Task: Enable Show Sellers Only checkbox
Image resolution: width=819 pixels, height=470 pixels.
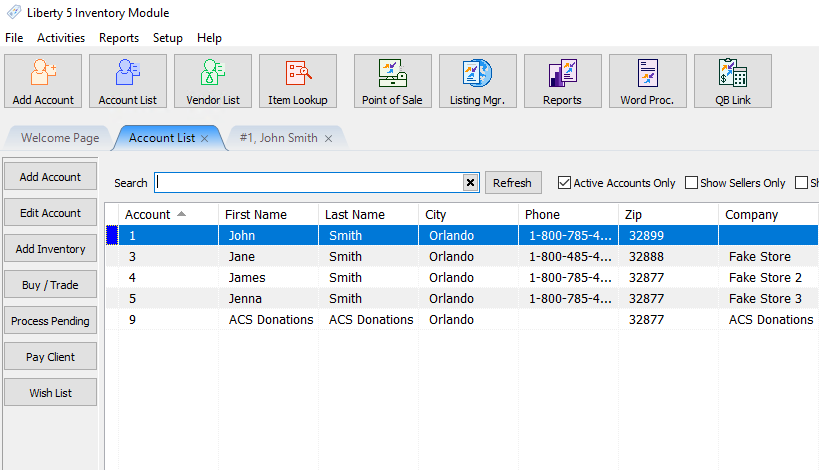Action: click(x=691, y=183)
